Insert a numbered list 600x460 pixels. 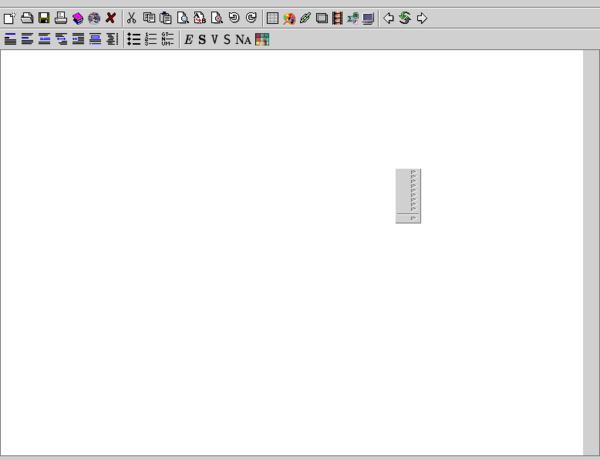pos(151,39)
